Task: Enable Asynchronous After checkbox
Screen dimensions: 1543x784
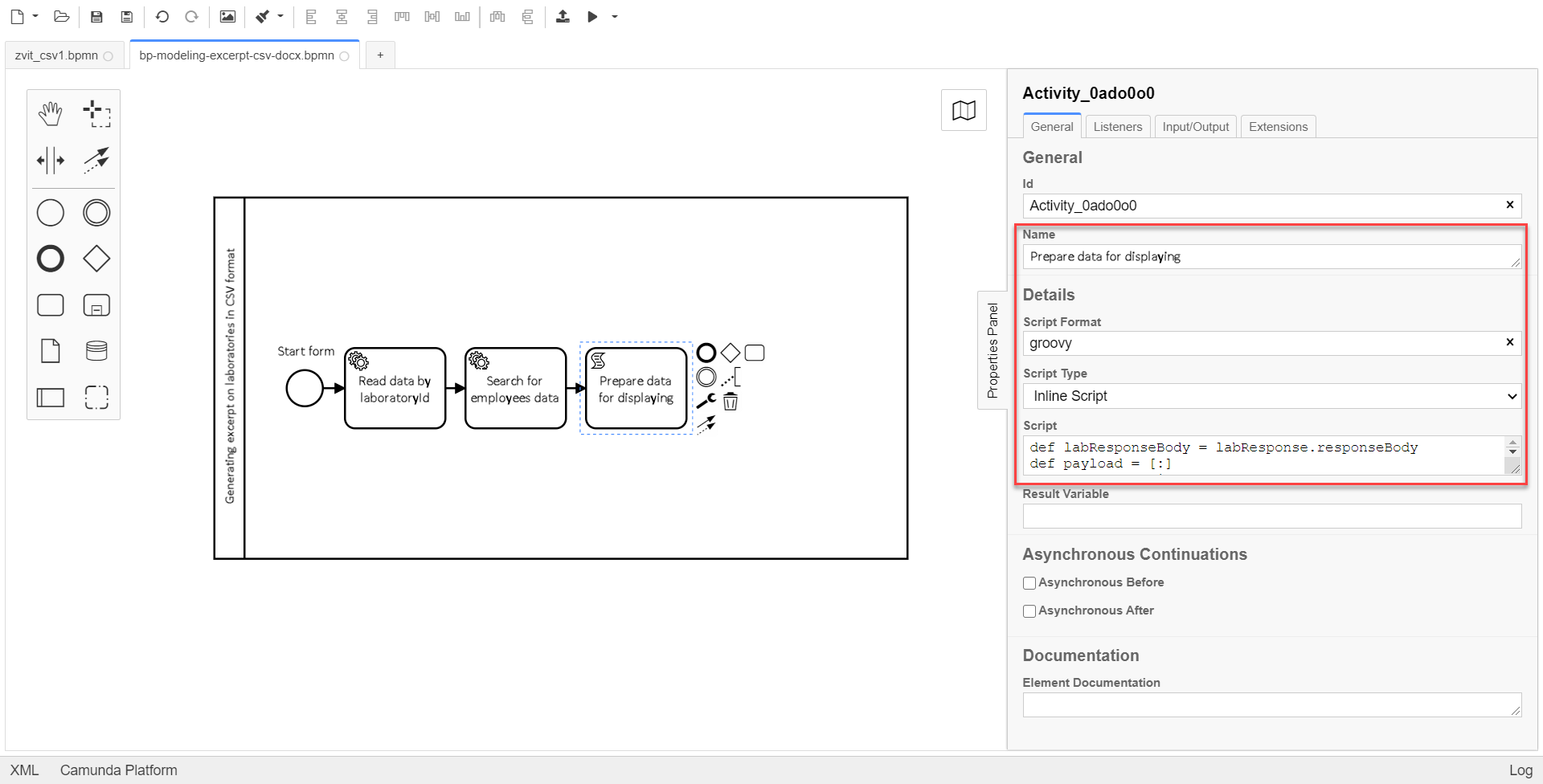Action: tap(1029, 611)
